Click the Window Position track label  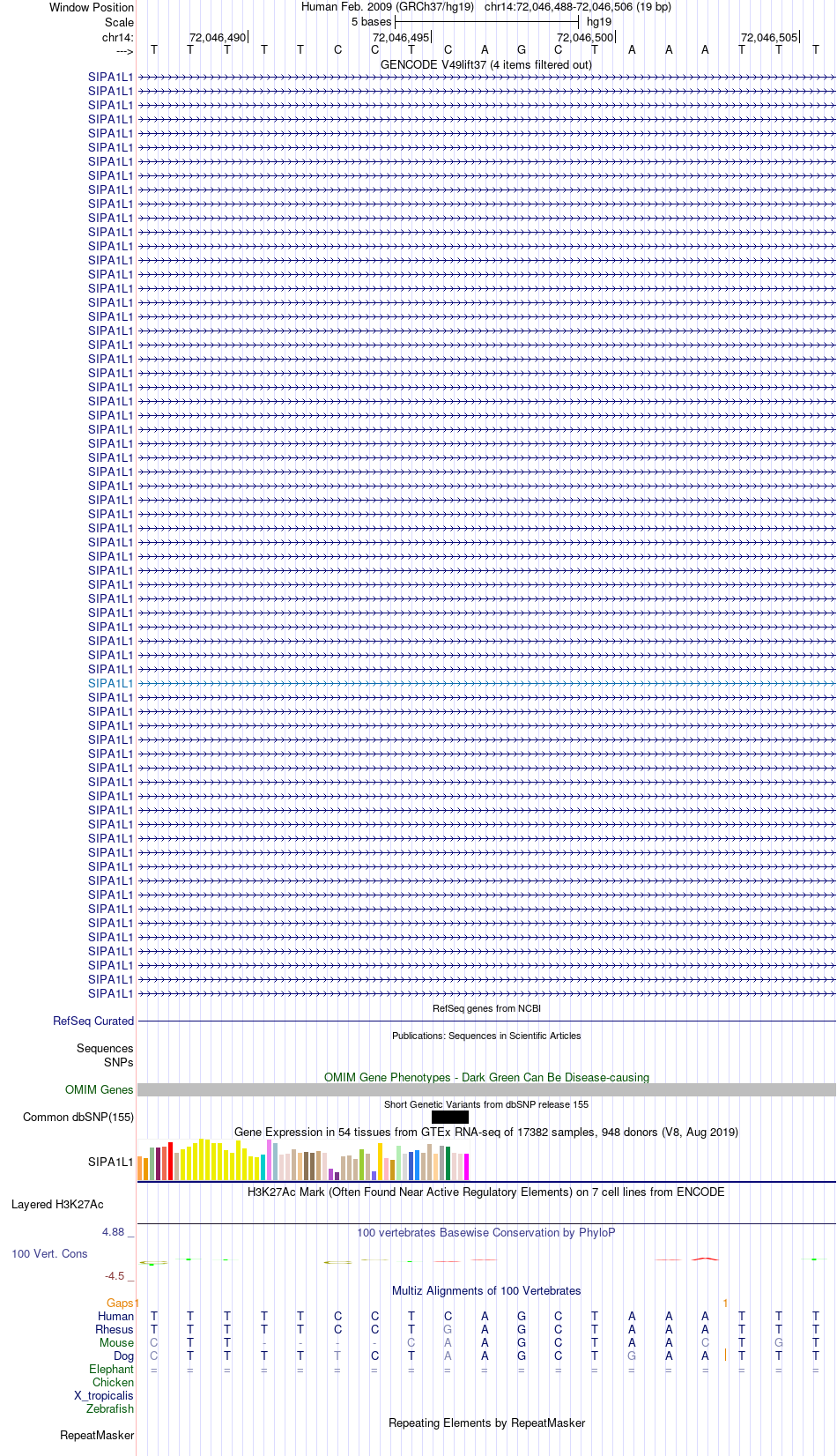92,7
